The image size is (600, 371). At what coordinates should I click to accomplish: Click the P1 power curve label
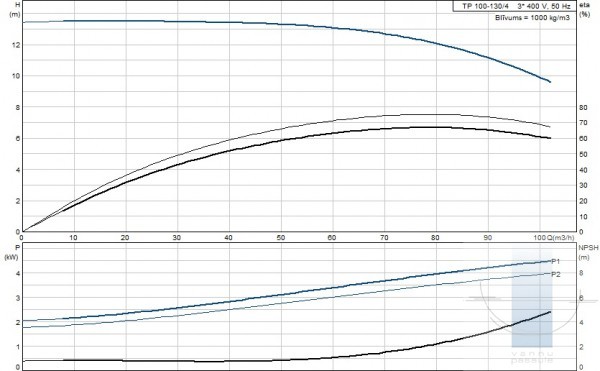556,262
